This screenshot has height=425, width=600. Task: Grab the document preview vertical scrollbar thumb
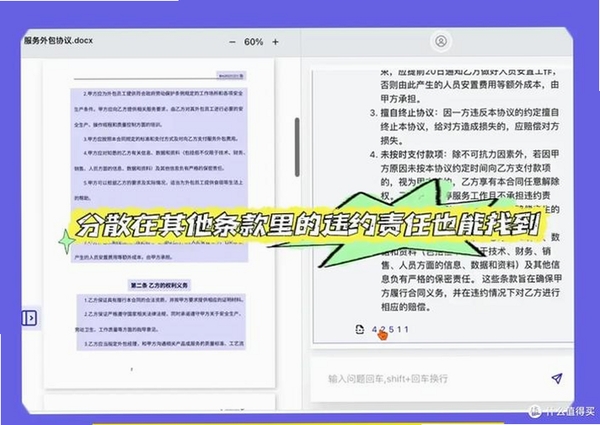tap(297, 147)
